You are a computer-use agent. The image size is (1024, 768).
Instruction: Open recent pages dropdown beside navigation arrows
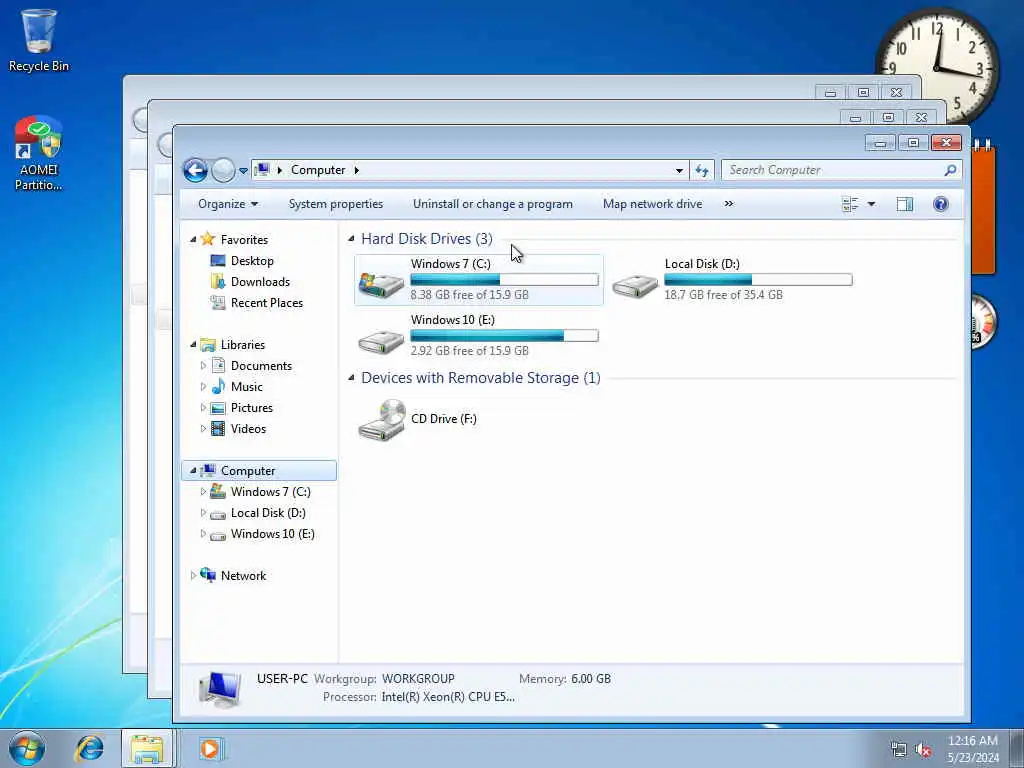[243, 171]
